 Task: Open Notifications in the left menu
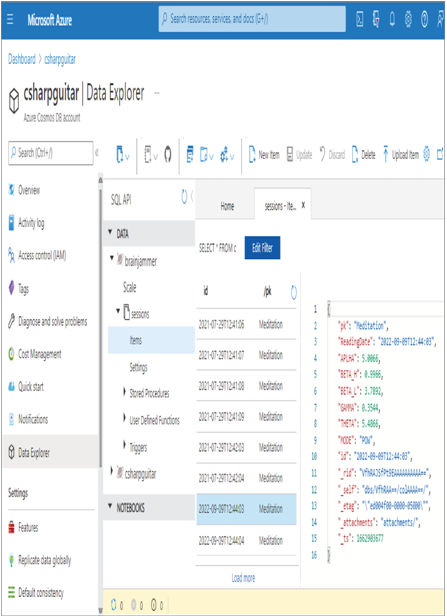(28, 420)
